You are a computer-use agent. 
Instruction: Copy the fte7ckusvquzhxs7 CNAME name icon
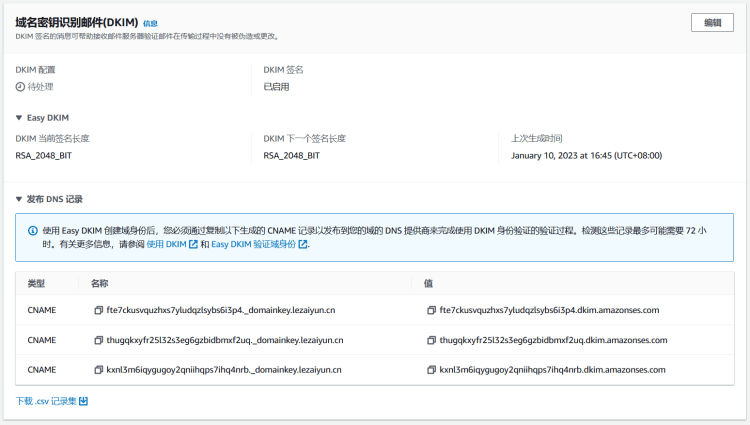pos(98,310)
